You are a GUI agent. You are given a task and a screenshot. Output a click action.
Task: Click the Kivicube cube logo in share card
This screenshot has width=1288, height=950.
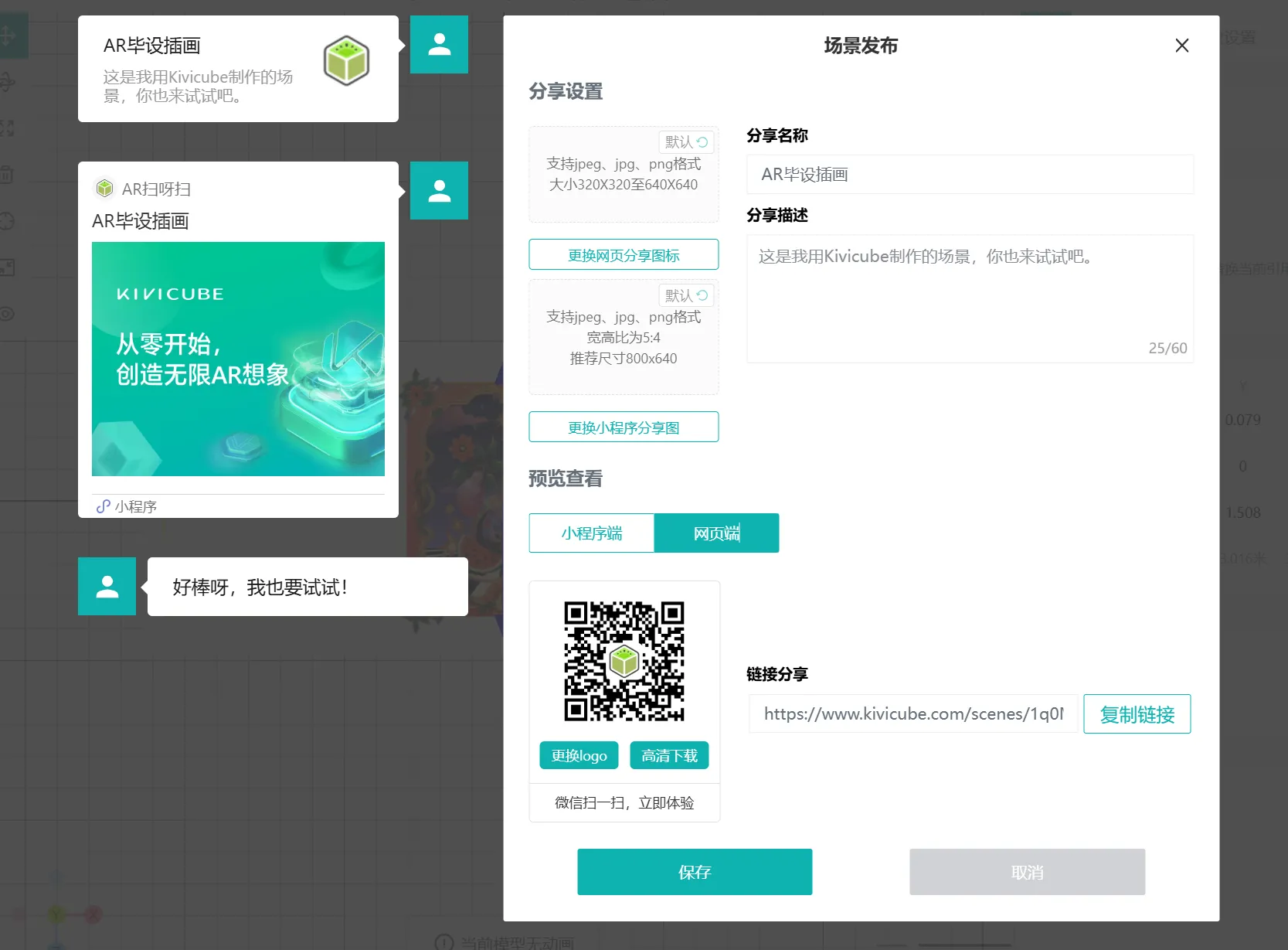[x=346, y=60]
